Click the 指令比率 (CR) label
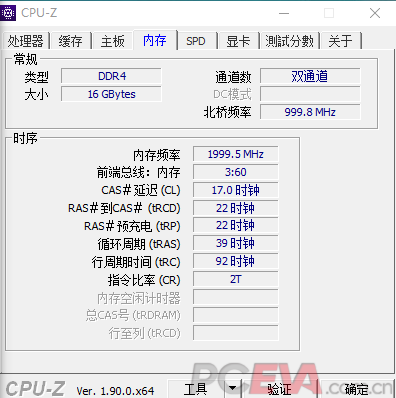Viewport: 396px width, 398px height. [144, 280]
